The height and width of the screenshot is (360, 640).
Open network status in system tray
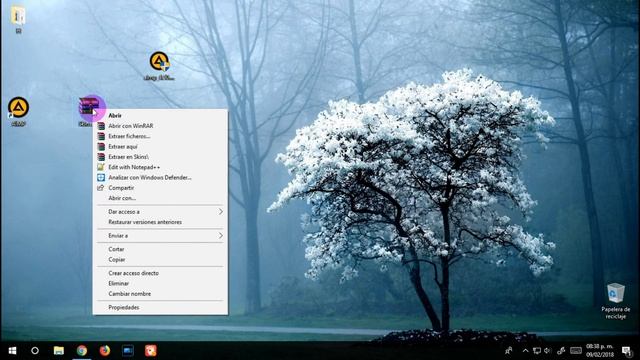click(537, 351)
